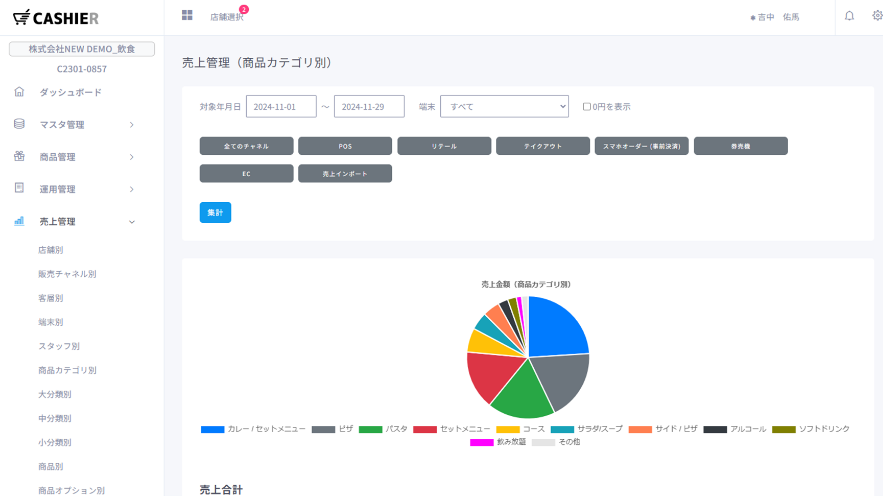Click the product management gift box icon
The width and height of the screenshot is (883, 496).
(x=19, y=156)
